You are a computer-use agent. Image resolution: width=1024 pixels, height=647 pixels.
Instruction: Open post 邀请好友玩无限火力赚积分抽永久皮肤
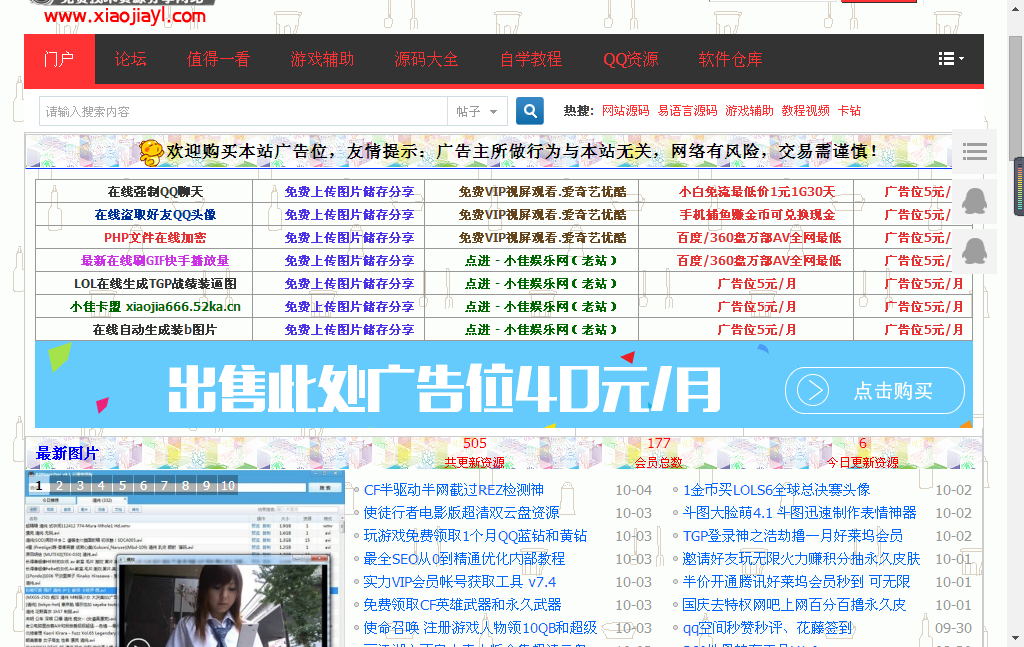(801, 559)
